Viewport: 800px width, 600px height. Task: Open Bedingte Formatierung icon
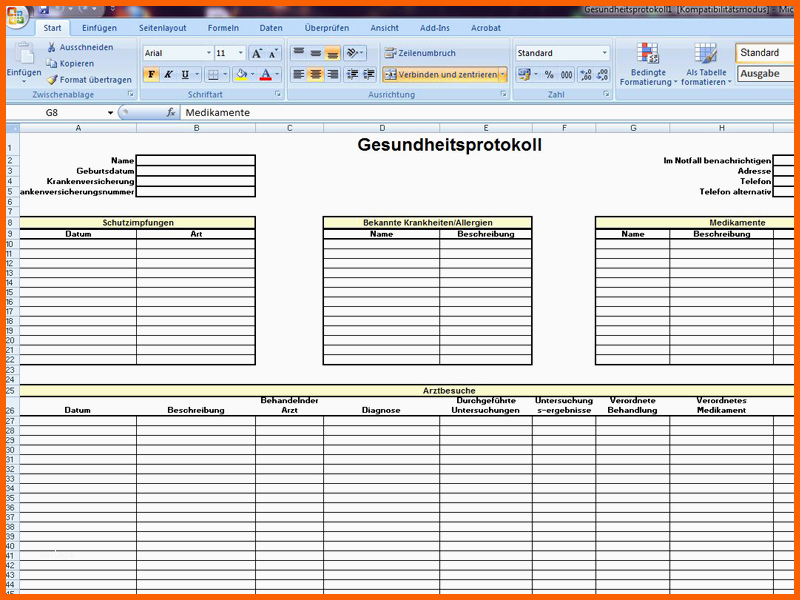[647, 54]
